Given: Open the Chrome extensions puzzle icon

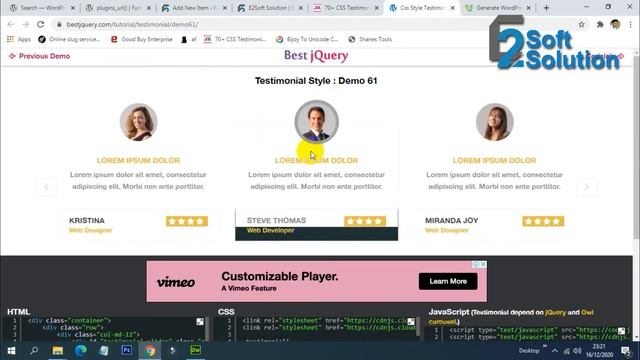Looking at the screenshot, I should pos(600,24).
